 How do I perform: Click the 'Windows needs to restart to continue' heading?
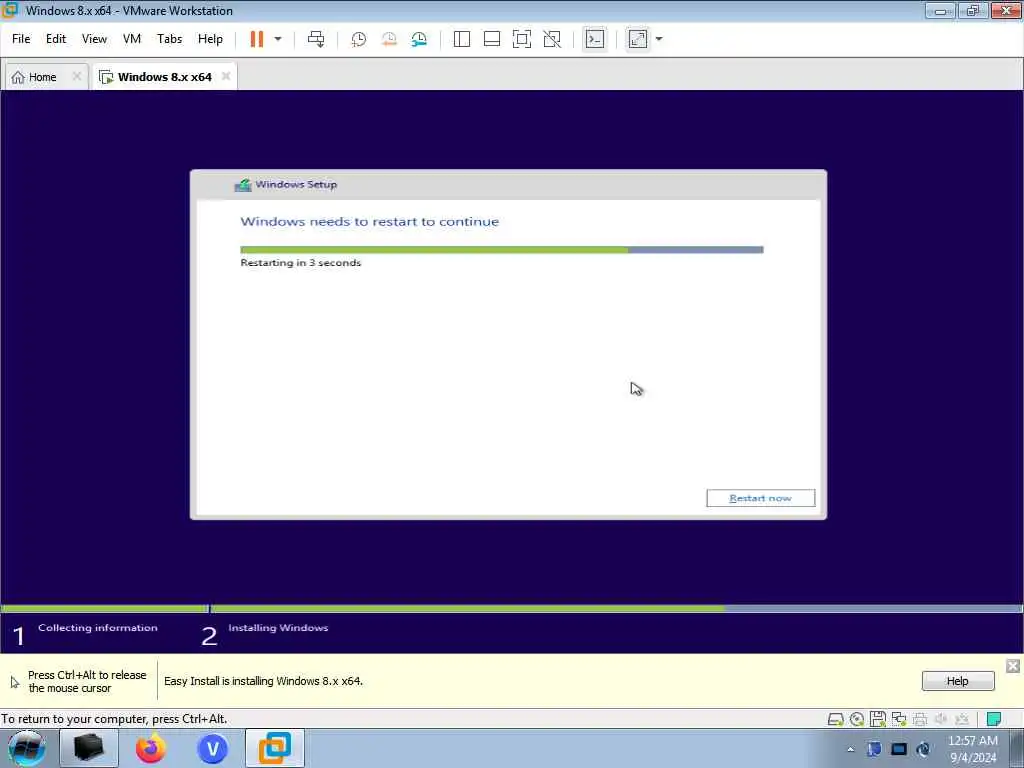(x=370, y=221)
